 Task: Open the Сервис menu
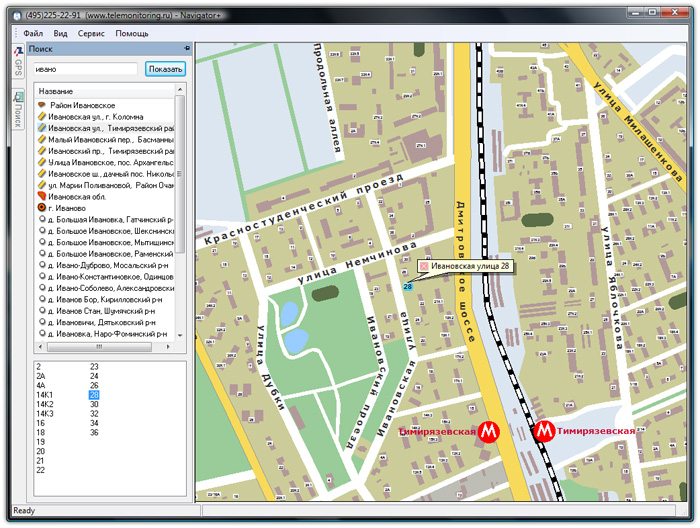coord(91,33)
